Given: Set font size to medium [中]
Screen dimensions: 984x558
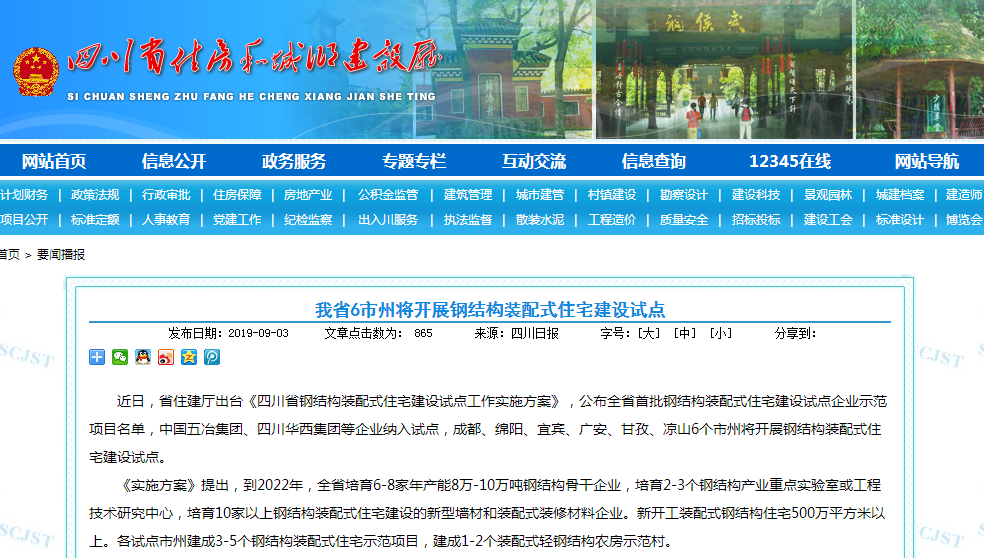Looking at the screenshot, I should (684, 333).
